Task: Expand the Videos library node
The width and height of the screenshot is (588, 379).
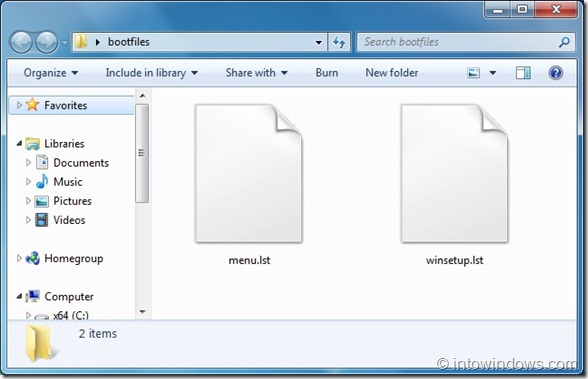Action: pyautogui.click(x=28, y=220)
